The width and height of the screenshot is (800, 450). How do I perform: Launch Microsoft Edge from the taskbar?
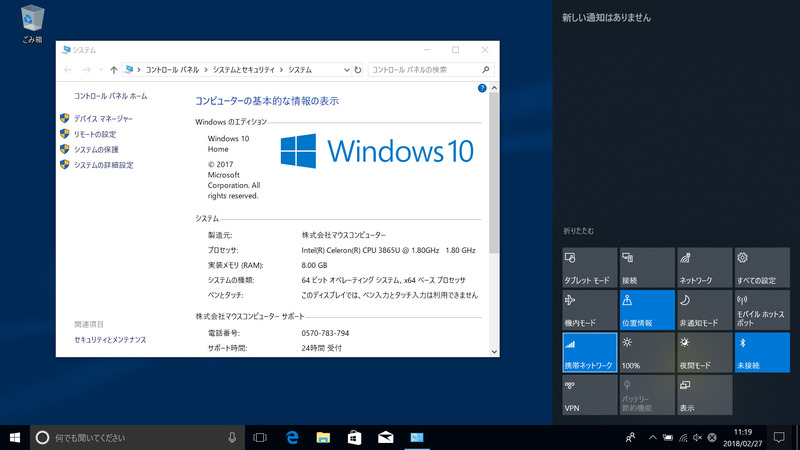pos(292,437)
